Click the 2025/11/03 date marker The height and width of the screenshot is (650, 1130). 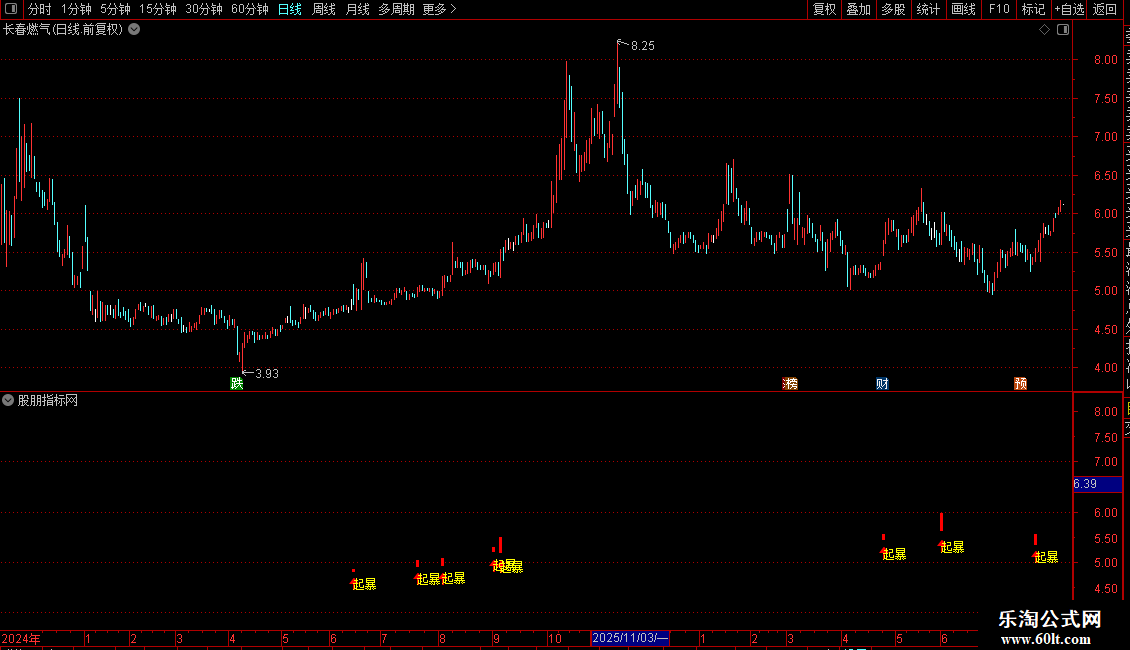(x=630, y=638)
